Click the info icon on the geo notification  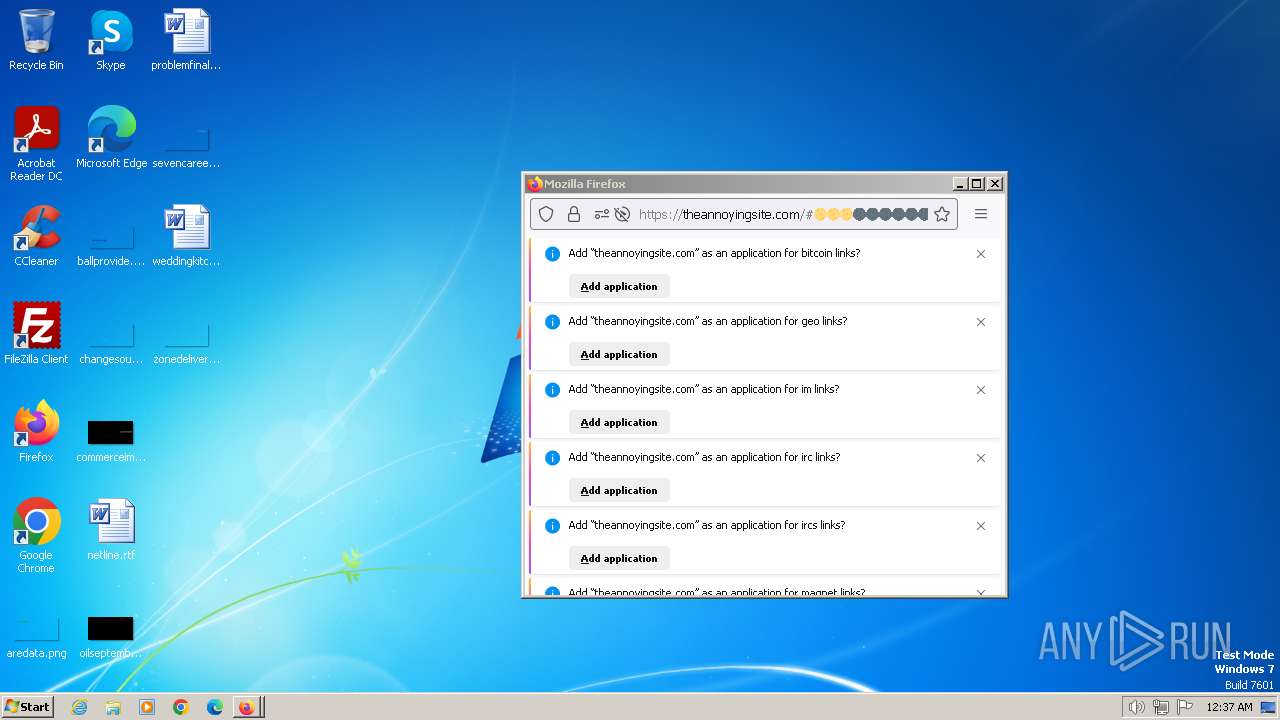(552, 322)
